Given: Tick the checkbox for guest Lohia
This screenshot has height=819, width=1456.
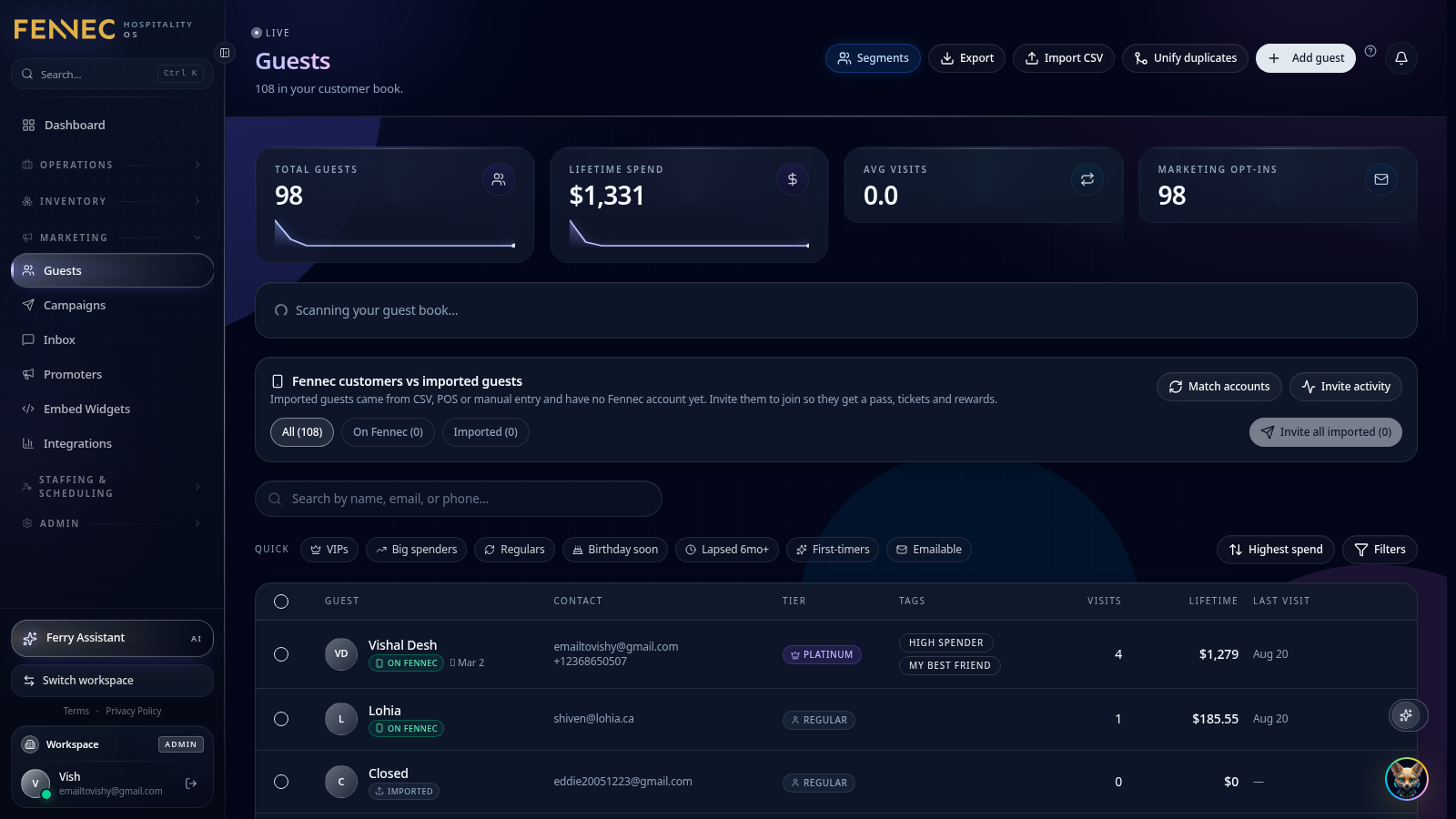Looking at the screenshot, I should click(281, 719).
